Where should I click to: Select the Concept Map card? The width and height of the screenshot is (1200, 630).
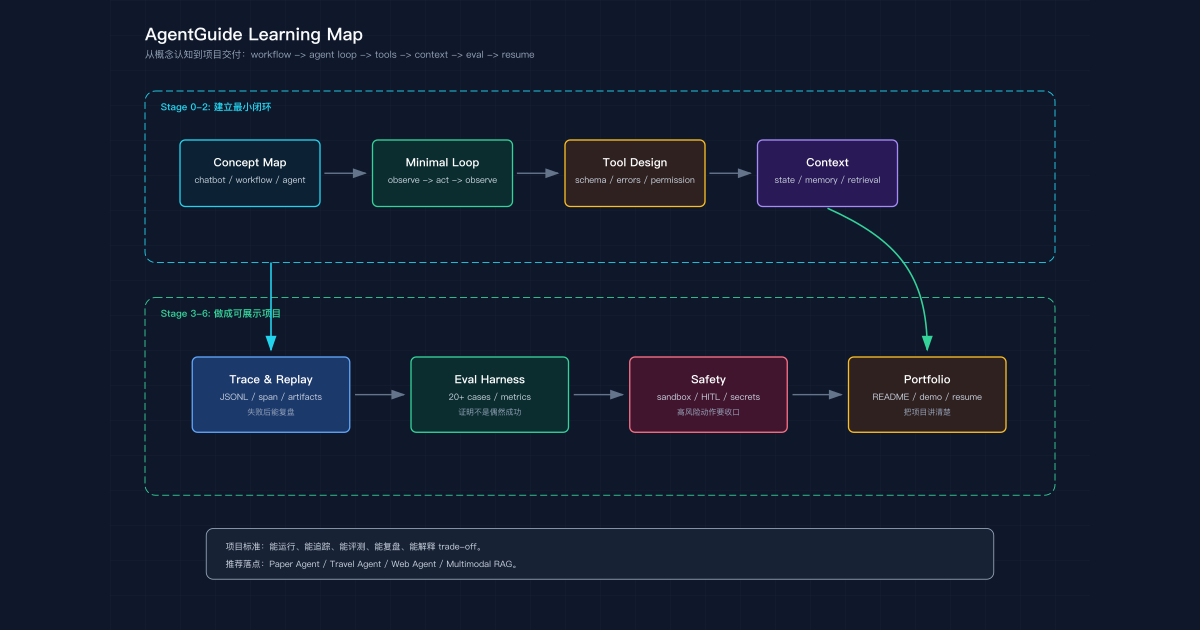coord(250,173)
